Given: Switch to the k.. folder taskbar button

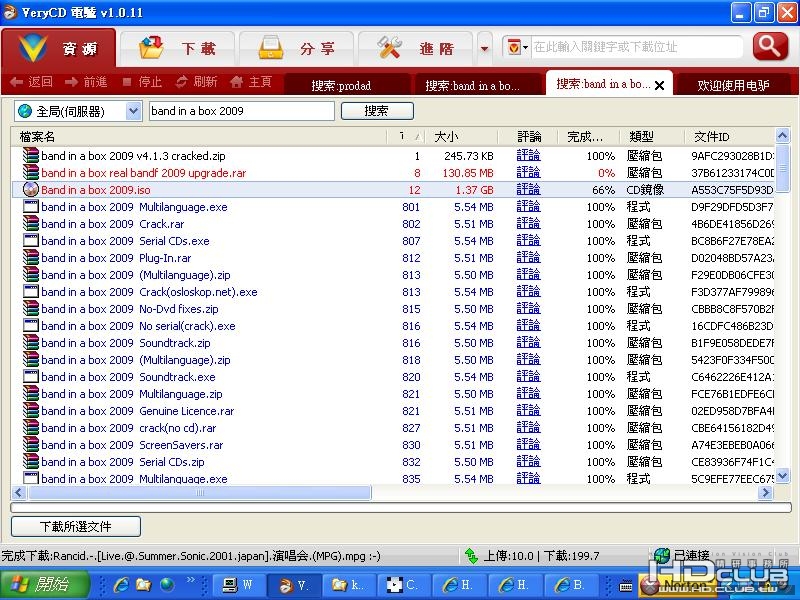Looking at the screenshot, I should point(349,585).
